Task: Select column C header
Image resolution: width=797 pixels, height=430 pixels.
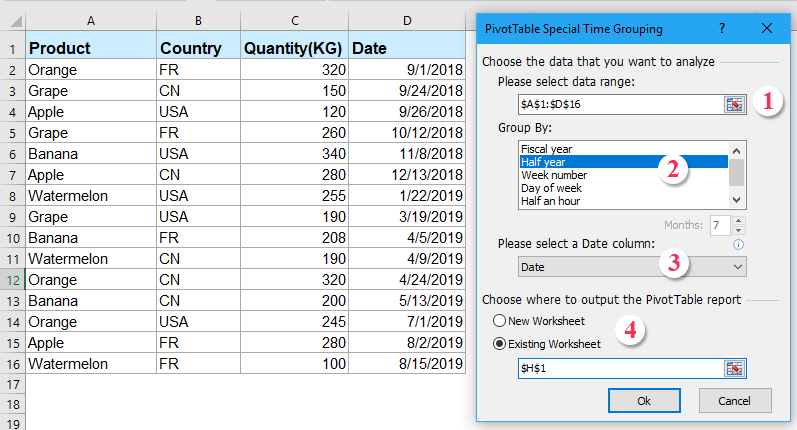Action: 295,21
